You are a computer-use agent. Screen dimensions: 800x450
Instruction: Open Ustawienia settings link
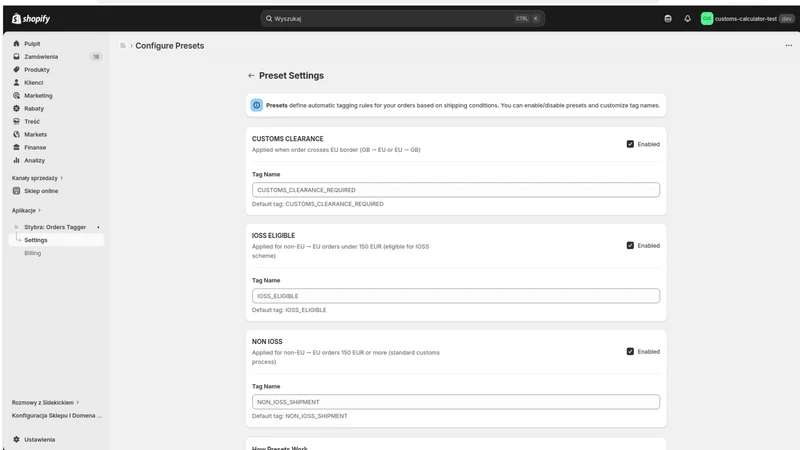pos(39,439)
